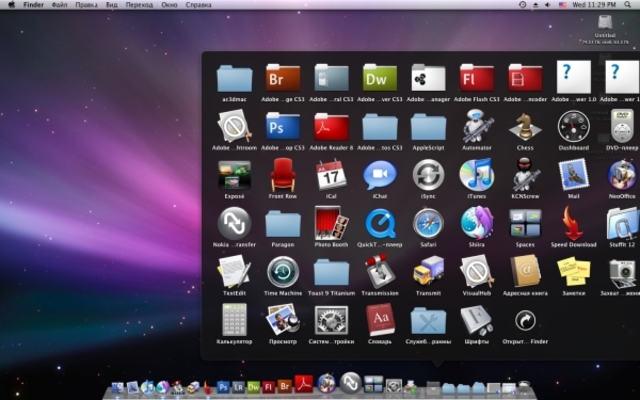The image size is (640, 400).
Task: Open the Окно menu
Action: pos(169,5)
